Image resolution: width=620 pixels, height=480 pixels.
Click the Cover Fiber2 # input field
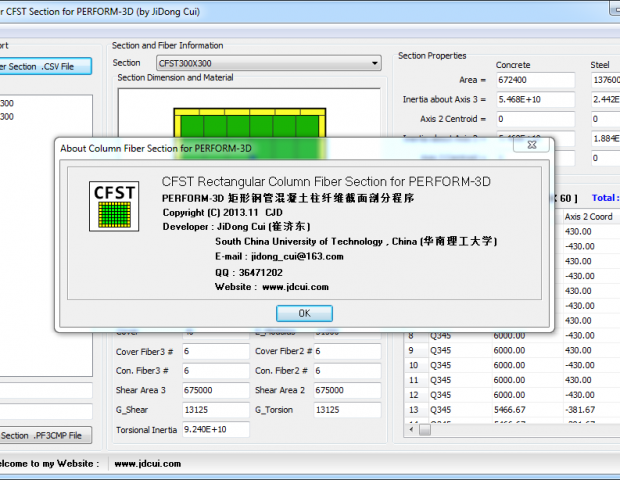point(346,352)
